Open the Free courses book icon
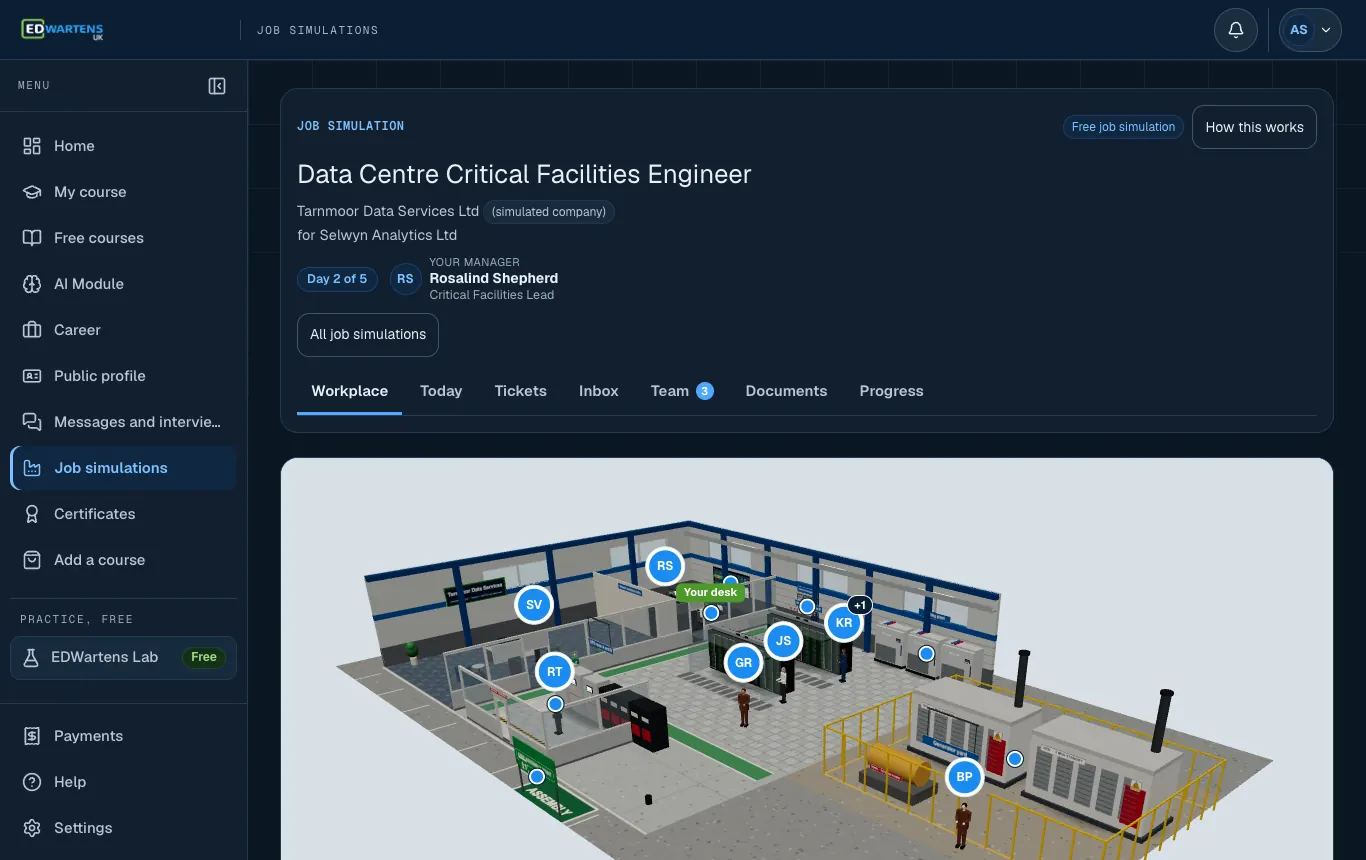The height and width of the screenshot is (860, 1366). (x=32, y=238)
